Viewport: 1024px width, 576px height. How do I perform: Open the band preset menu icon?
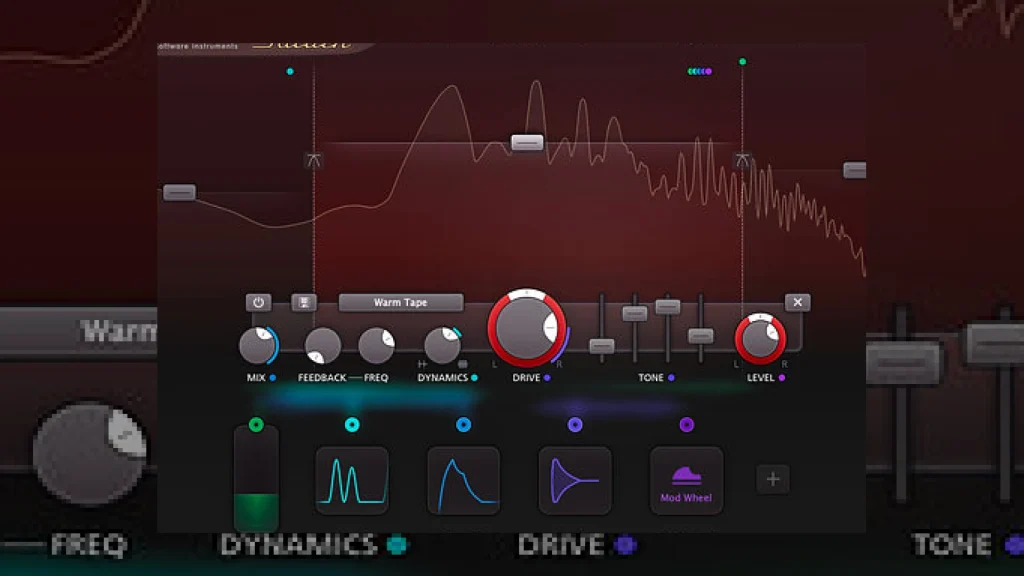[304, 302]
